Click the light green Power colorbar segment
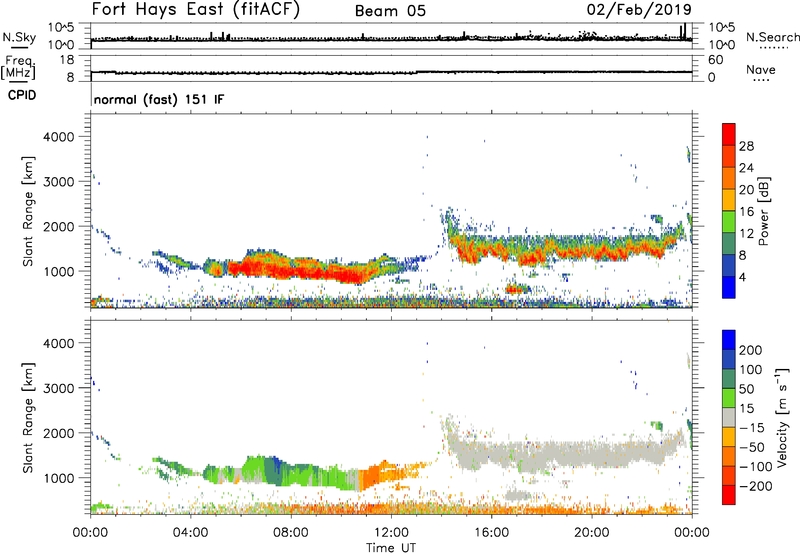Viewport: 800px width, 554px height. pyautogui.click(x=729, y=222)
